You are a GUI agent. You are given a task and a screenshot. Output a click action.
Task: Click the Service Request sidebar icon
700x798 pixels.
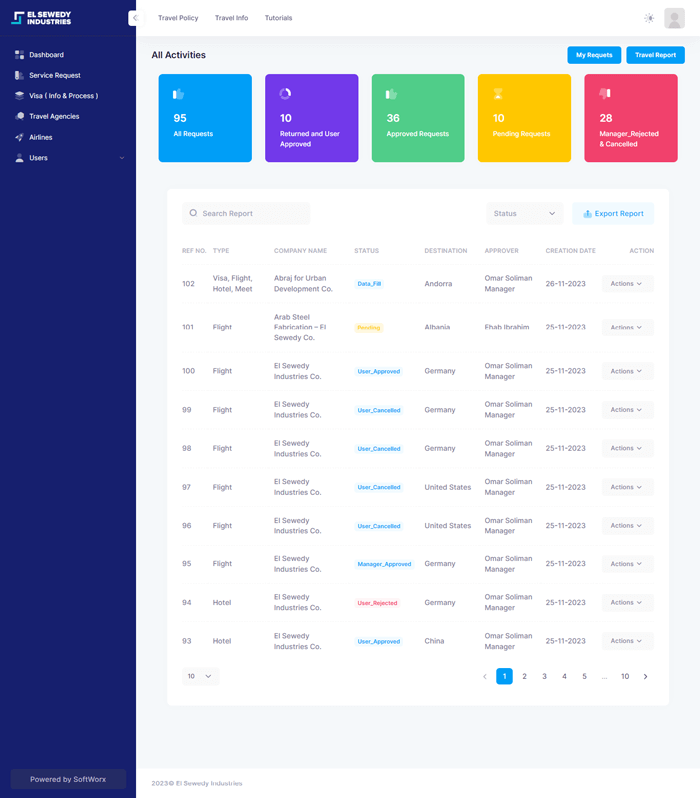tap(20, 75)
